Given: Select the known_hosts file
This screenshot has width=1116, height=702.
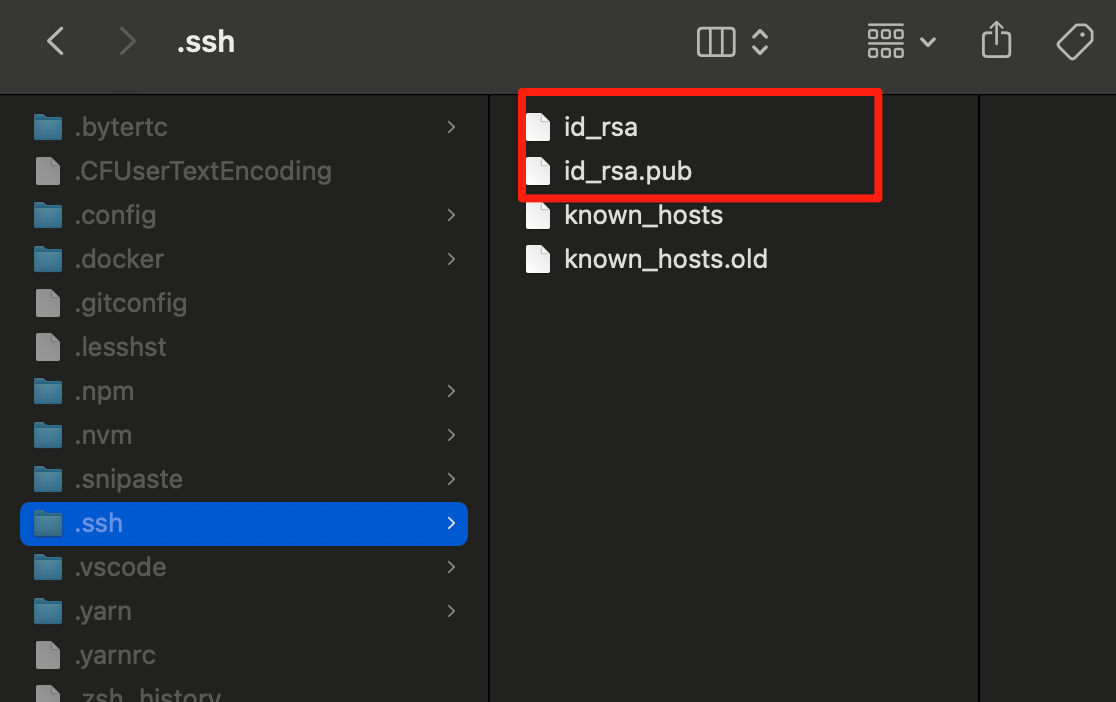Looking at the screenshot, I should point(643,216).
